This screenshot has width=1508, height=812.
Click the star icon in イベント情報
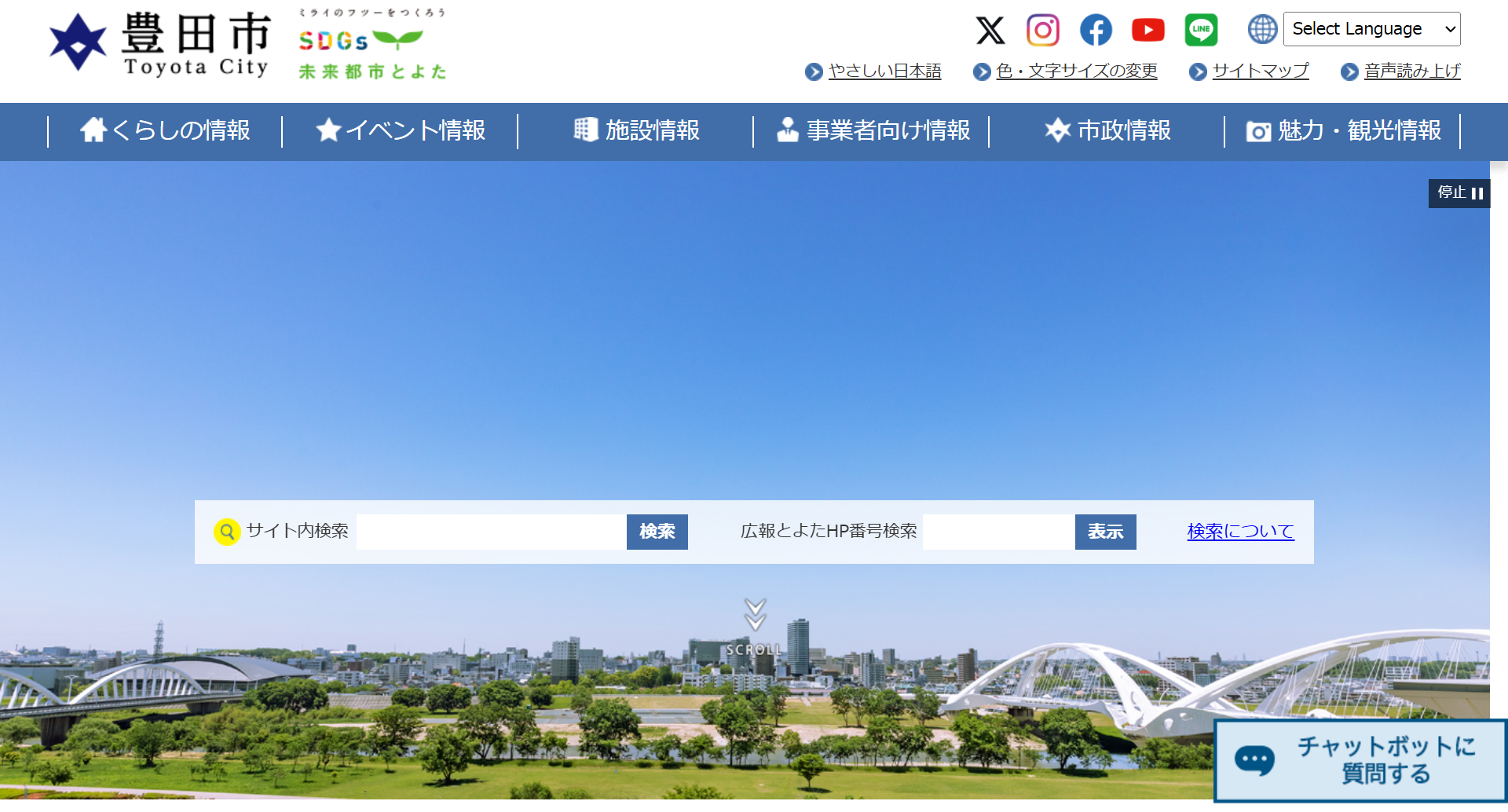pos(328,130)
